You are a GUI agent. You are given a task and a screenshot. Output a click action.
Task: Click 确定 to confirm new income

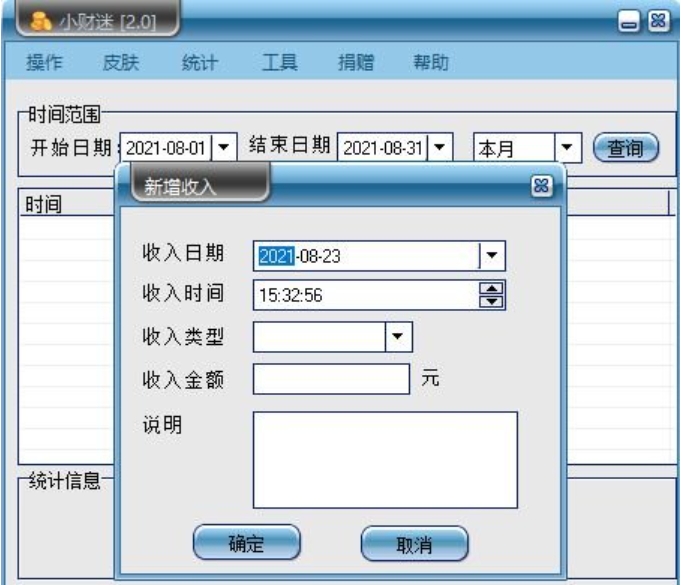coord(246,544)
